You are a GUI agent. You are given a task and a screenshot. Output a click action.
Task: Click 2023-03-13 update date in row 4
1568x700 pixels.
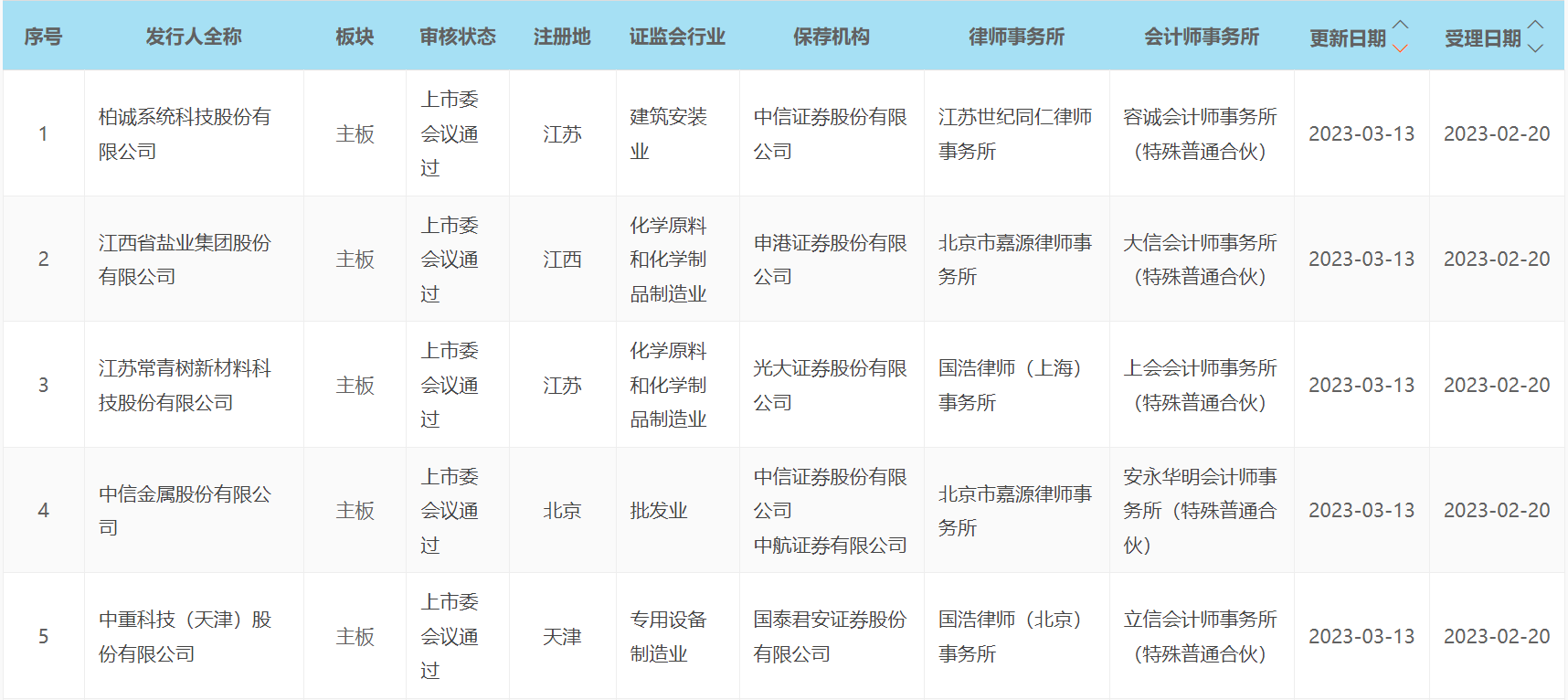pyautogui.click(x=1361, y=511)
